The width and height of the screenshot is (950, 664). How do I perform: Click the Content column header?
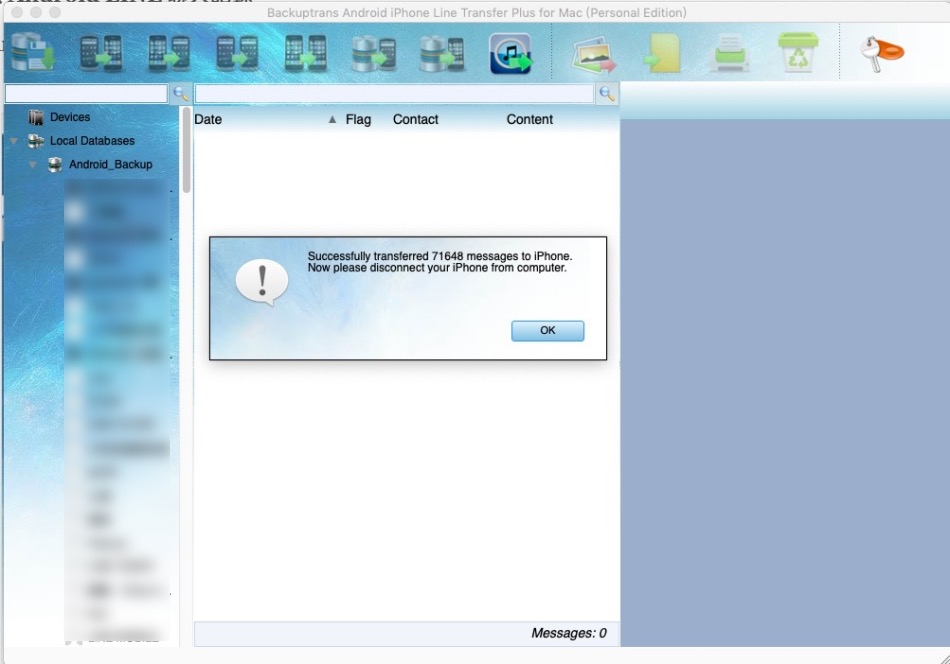pyautogui.click(x=530, y=119)
